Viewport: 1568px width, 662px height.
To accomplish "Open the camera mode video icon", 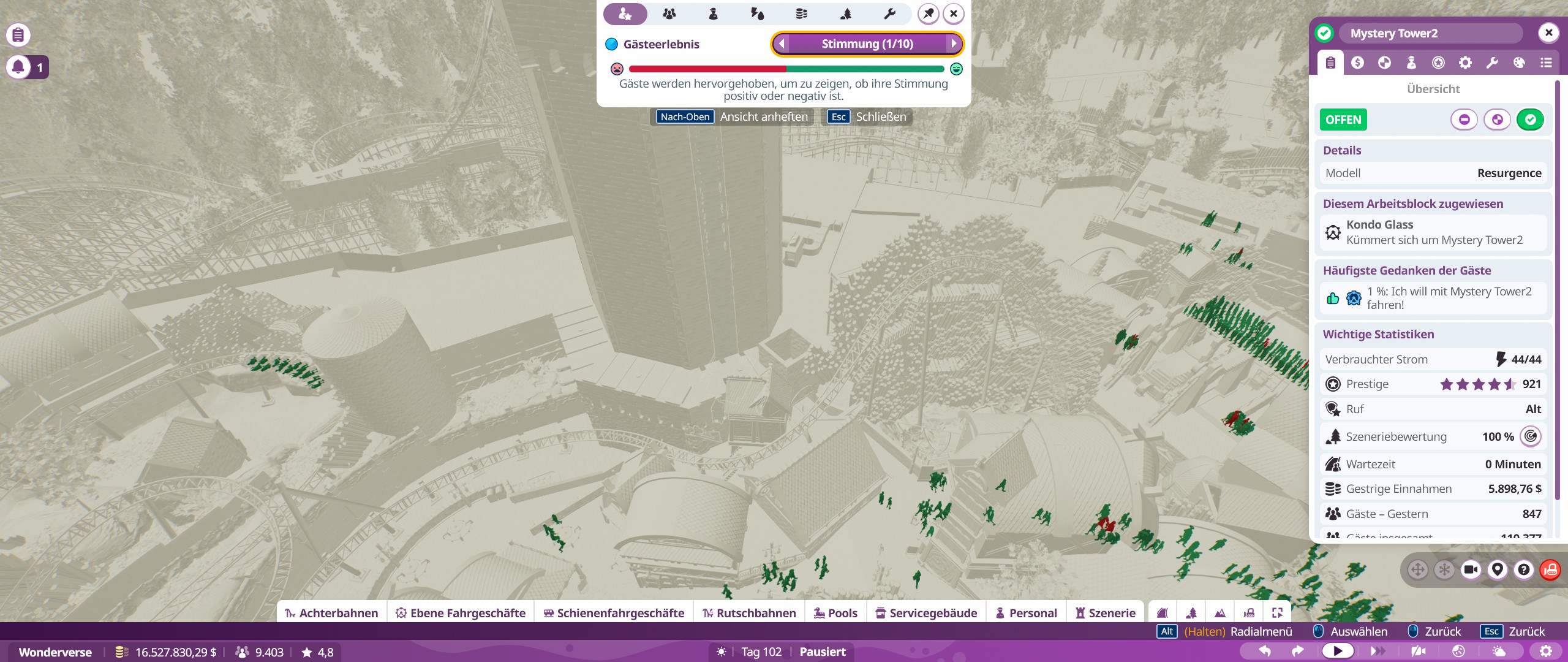I will pyautogui.click(x=1471, y=570).
